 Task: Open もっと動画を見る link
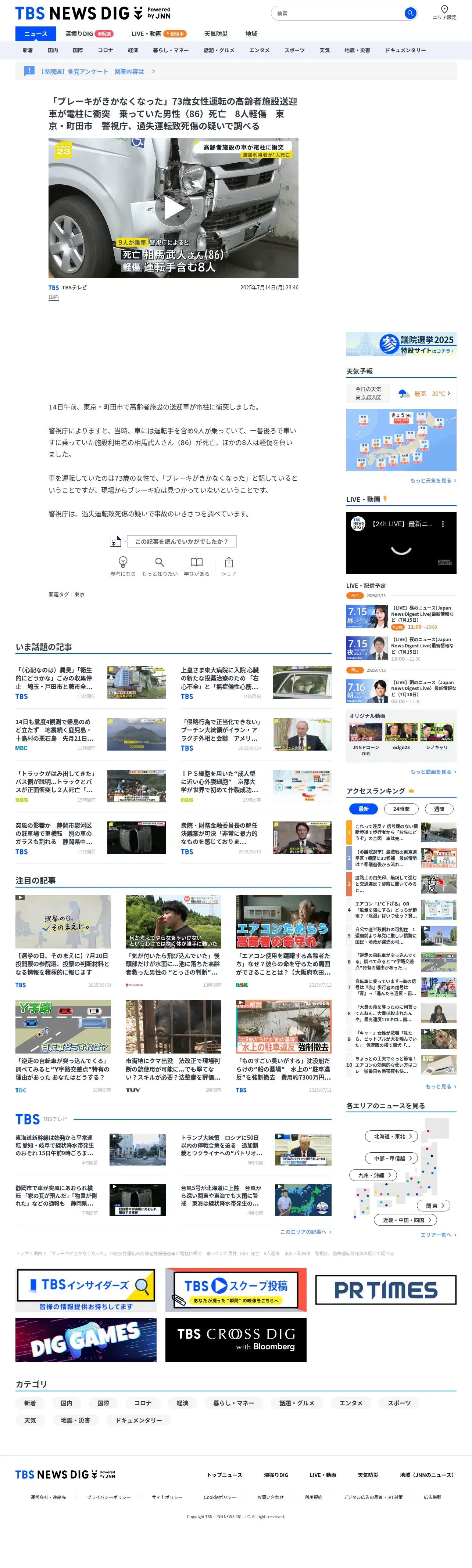point(433,772)
